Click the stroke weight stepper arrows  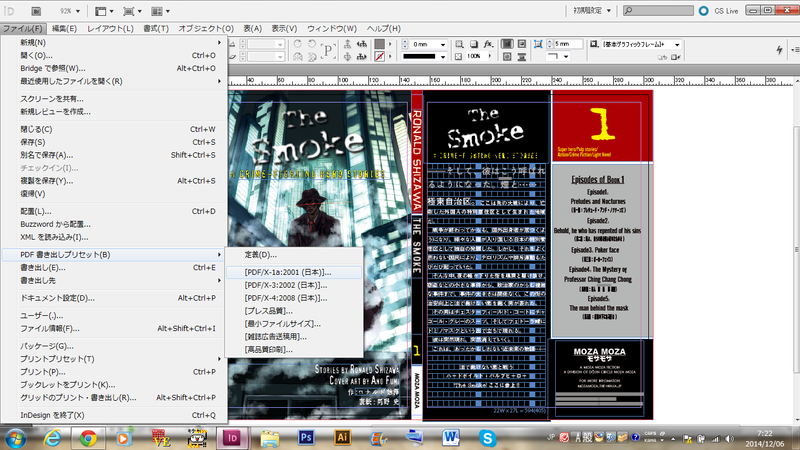point(406,44)
